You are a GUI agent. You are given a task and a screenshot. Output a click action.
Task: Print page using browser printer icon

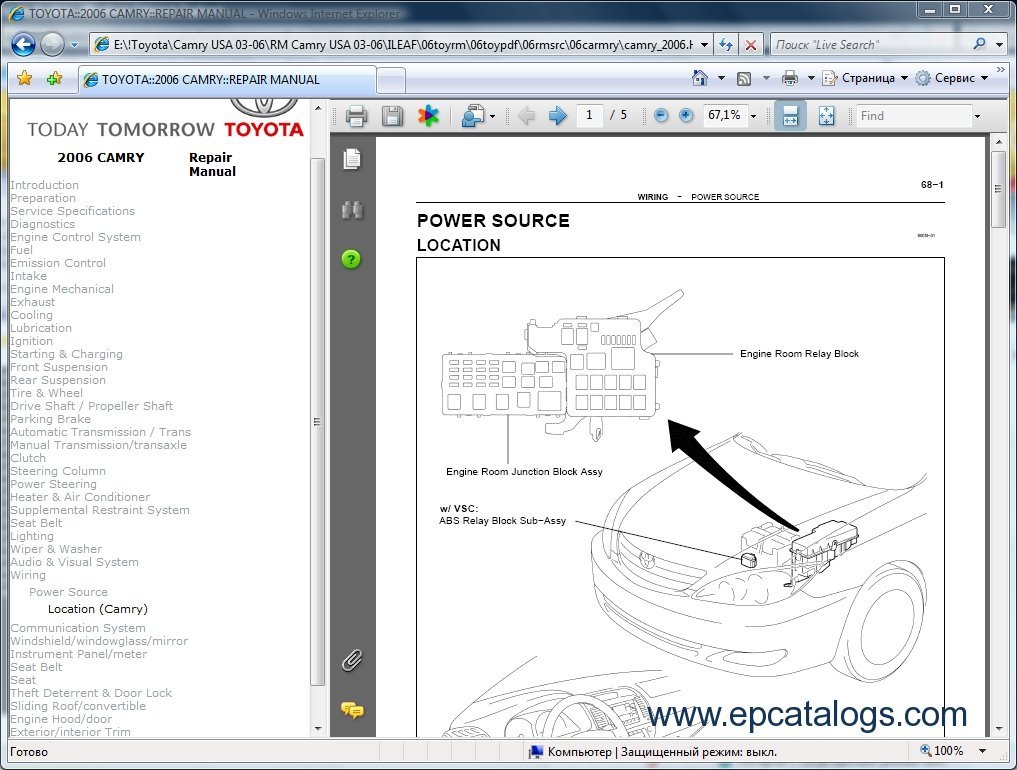[x=789, y=78]
